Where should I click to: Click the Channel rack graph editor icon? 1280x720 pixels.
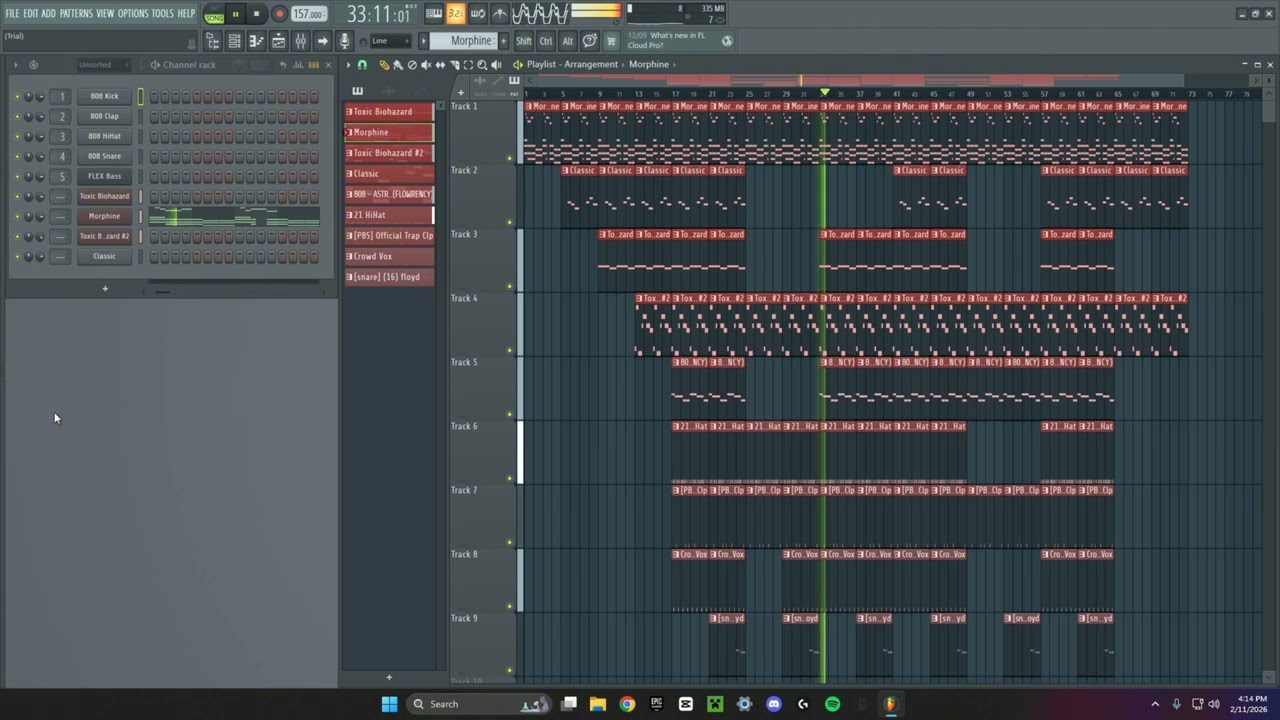click(x=300, y=65)
